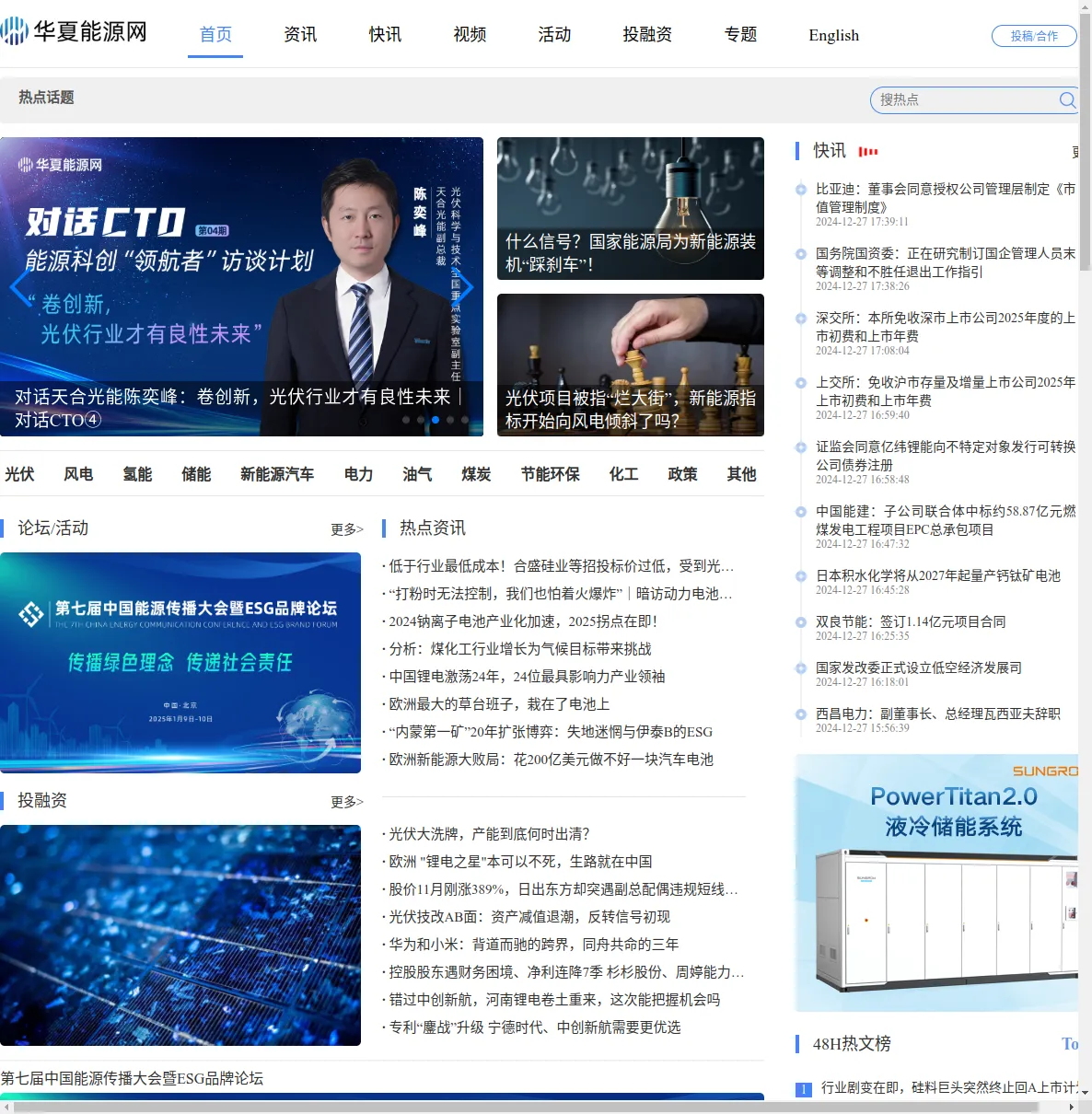Select the 氢能 category
This screenshot has width=1092, height=1114.
coord(137,474)
